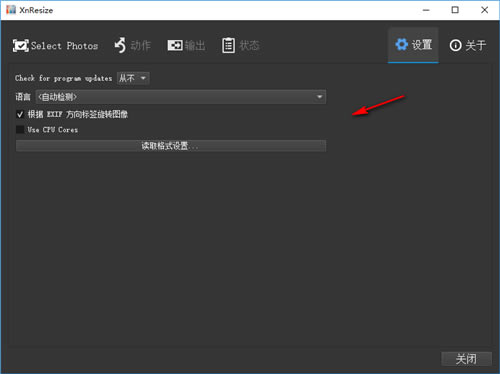This screenshot has height=374, width=500.
Task: Open the 状态 tab label
Action: click(249, 45)
